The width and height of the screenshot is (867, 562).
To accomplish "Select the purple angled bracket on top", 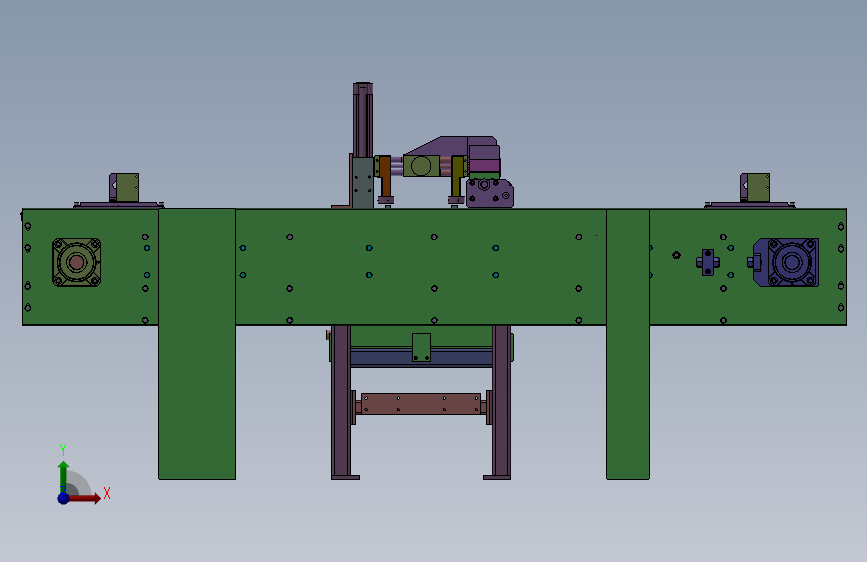I will [451, 146].
